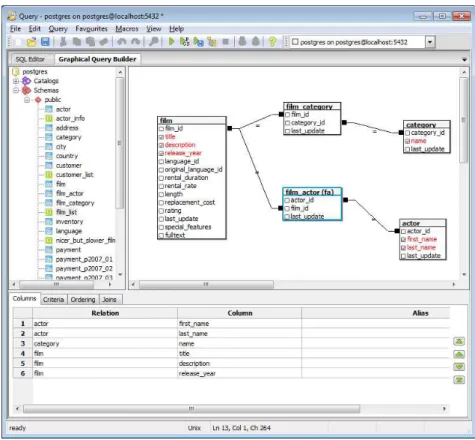Switch to the SQL Editor tab
This screenshot has width=475, height=440.
pos(30,59)
